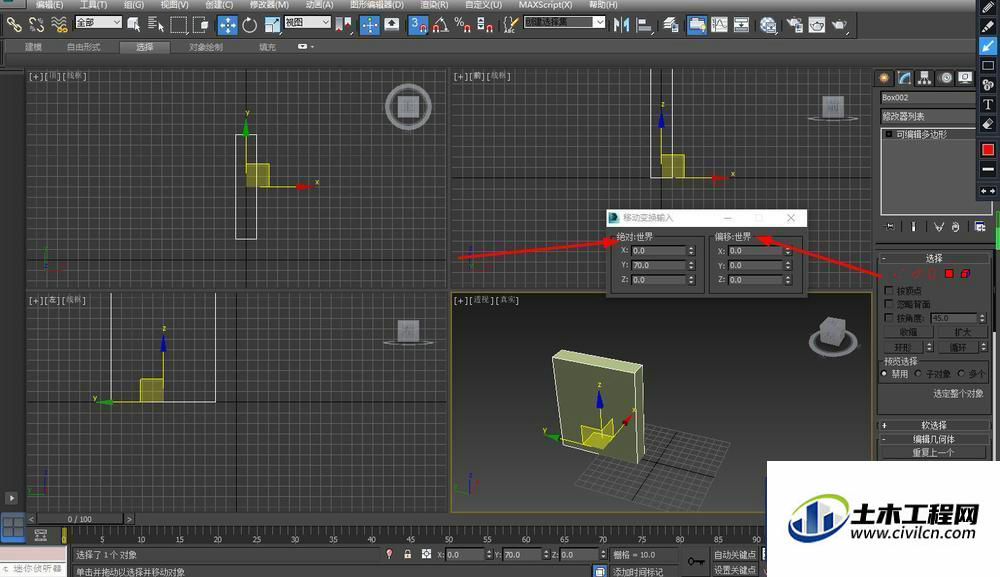Open the 工具(T) menu

click(x=93, y=4)
